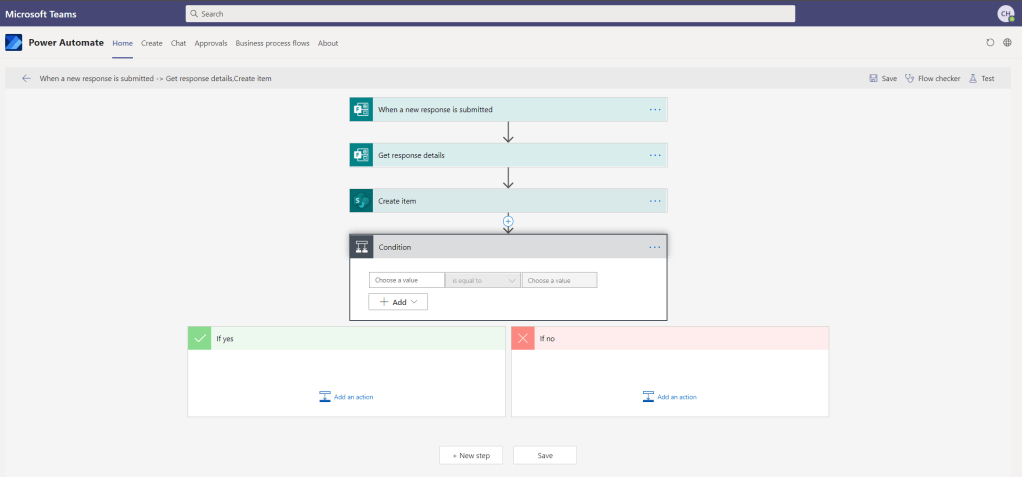Go to the Create tab

(x=152, y=43)
